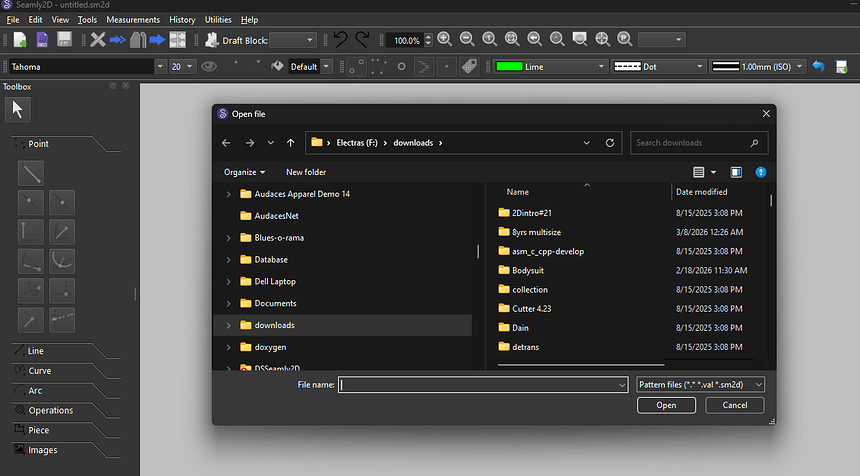
Task: Open the Pattern files type filter dropdown
Action: (x=700, y=385)
